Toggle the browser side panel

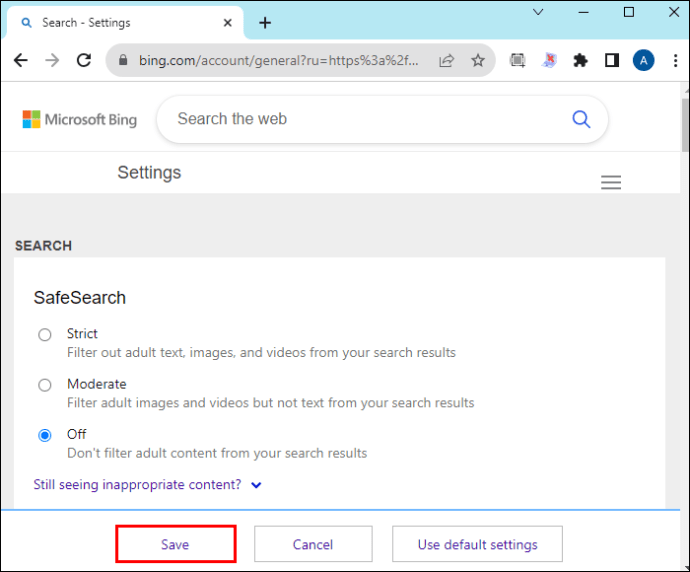point(612,60)
